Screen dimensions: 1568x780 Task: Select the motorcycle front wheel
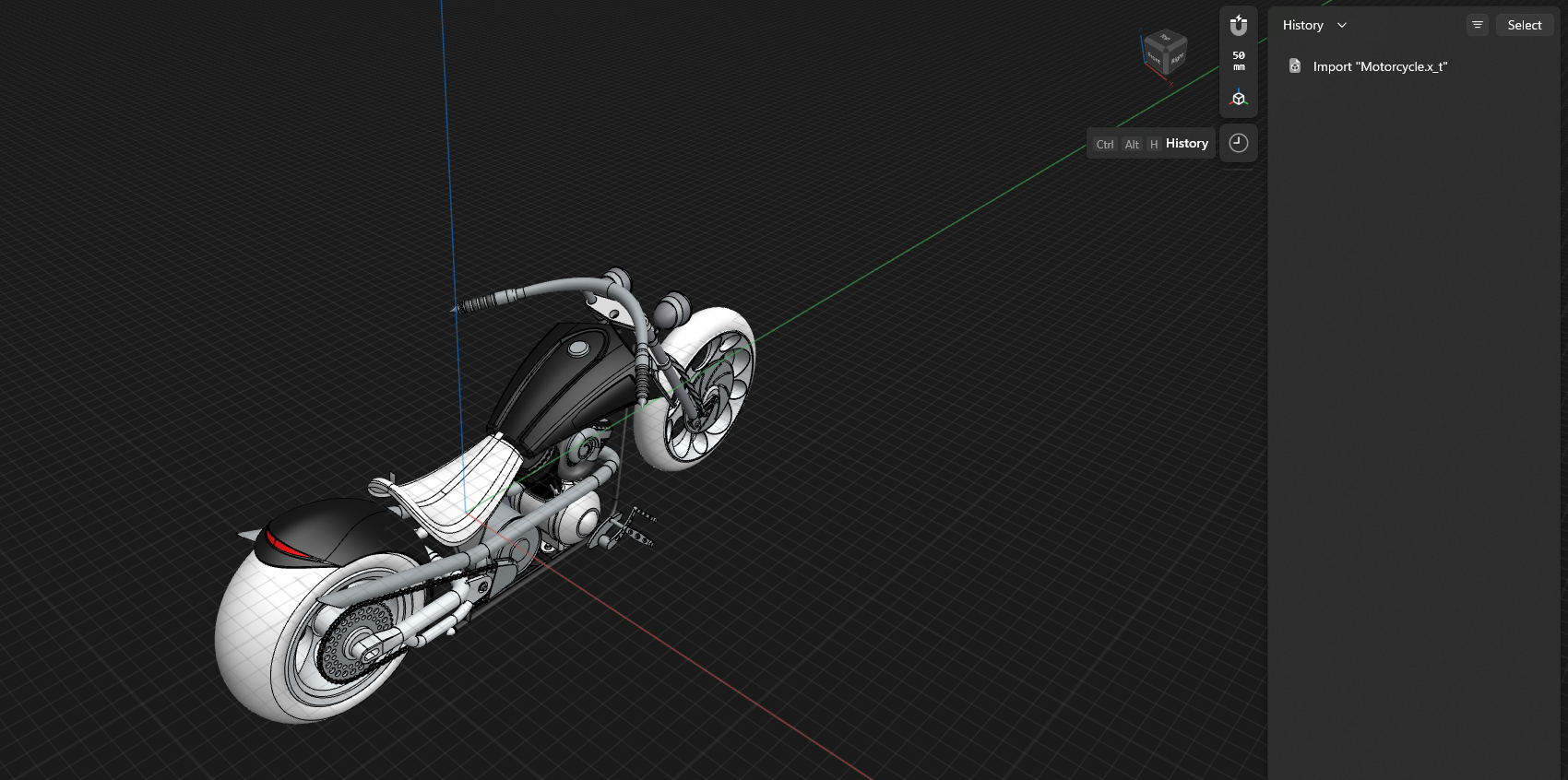tap(694, 387)
